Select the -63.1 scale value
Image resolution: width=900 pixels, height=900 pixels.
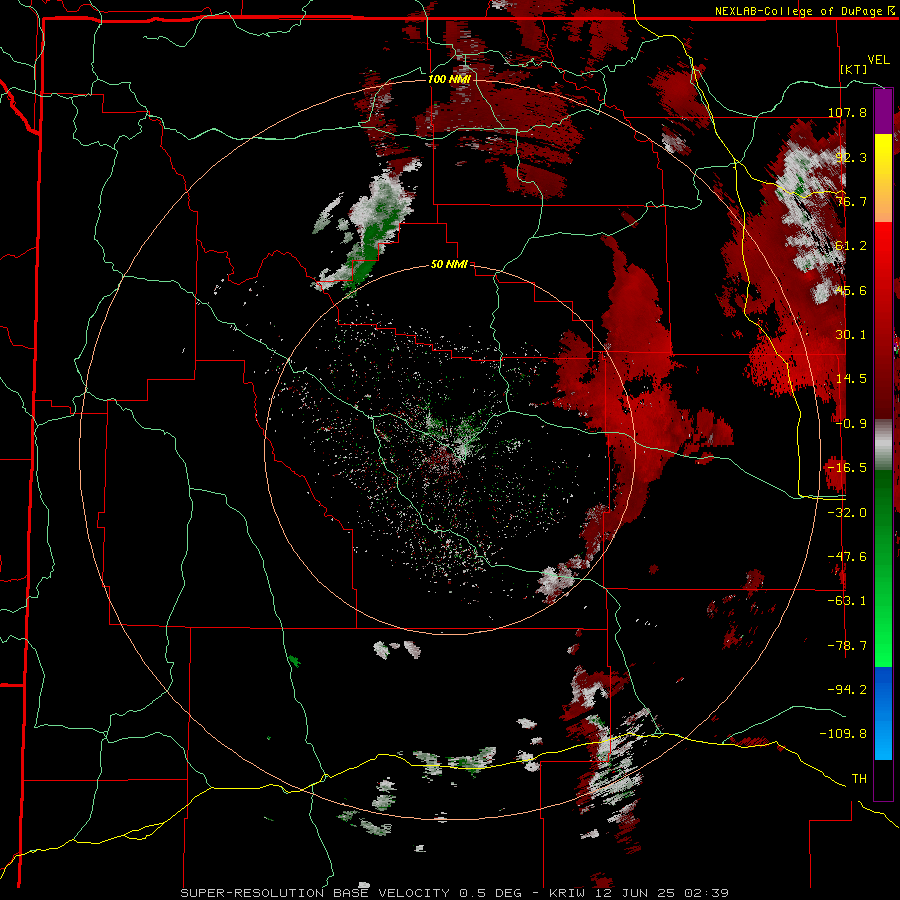[847, 600]
